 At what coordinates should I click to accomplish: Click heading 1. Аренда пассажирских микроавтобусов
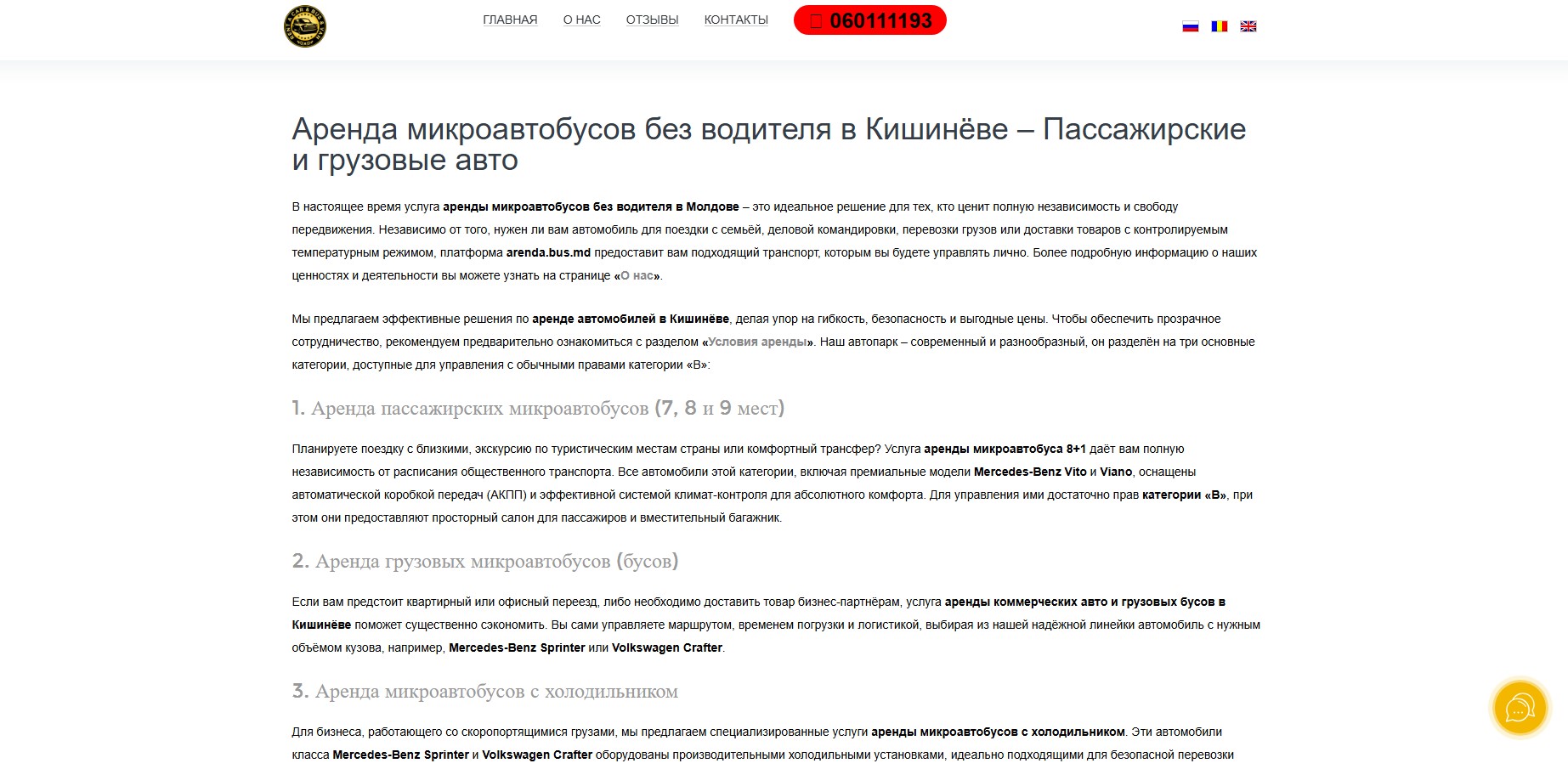pos(538,408)
